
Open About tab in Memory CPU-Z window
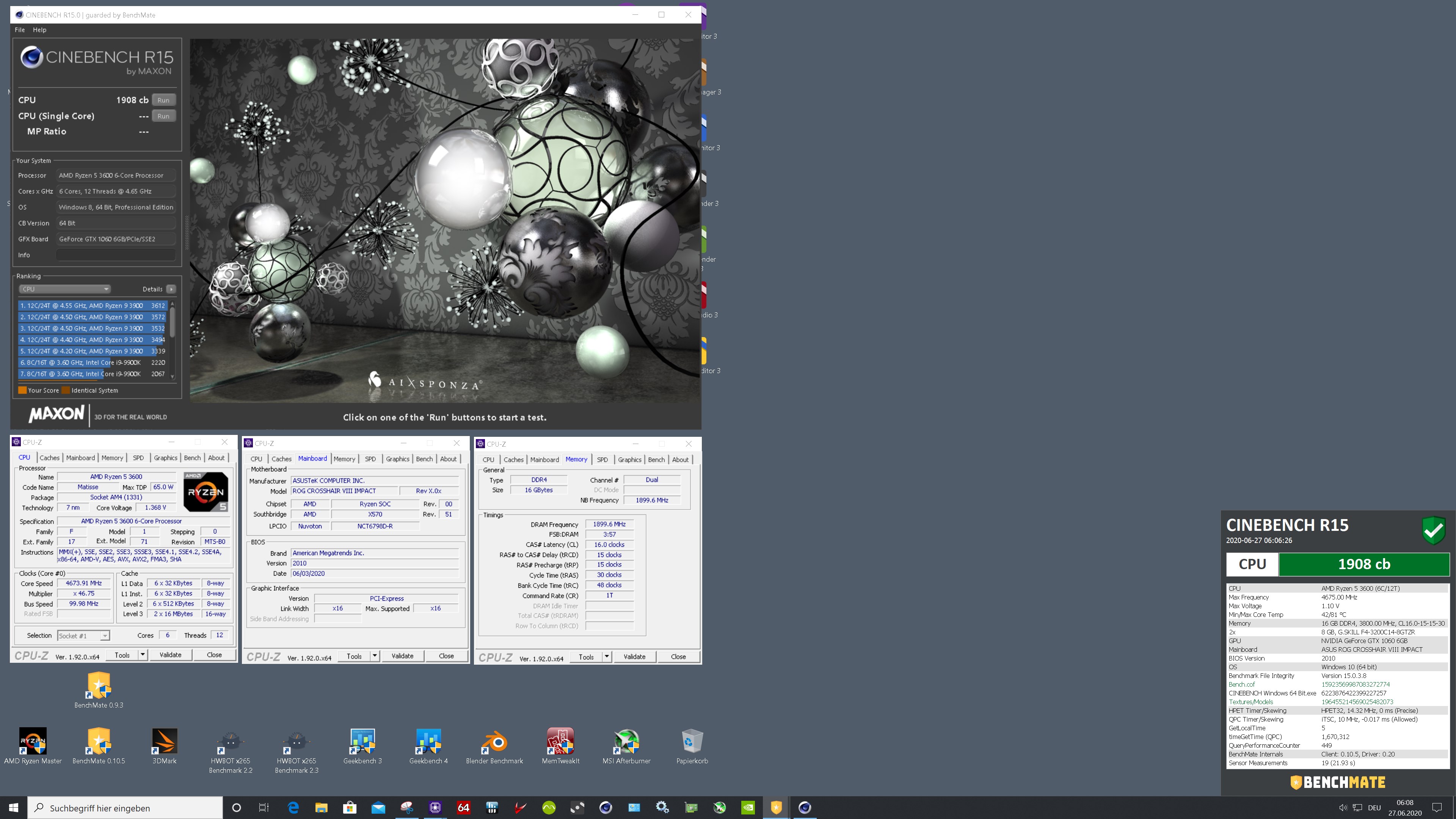click(680, 460)
